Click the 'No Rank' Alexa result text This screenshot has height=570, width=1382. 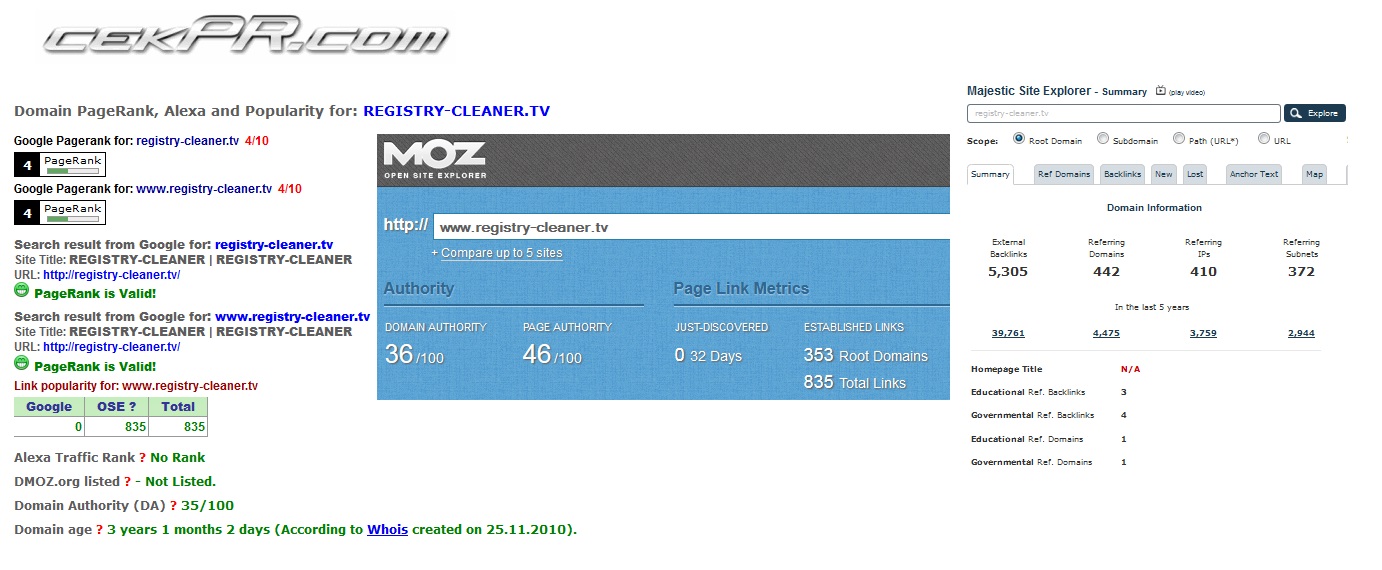point(178,457)
